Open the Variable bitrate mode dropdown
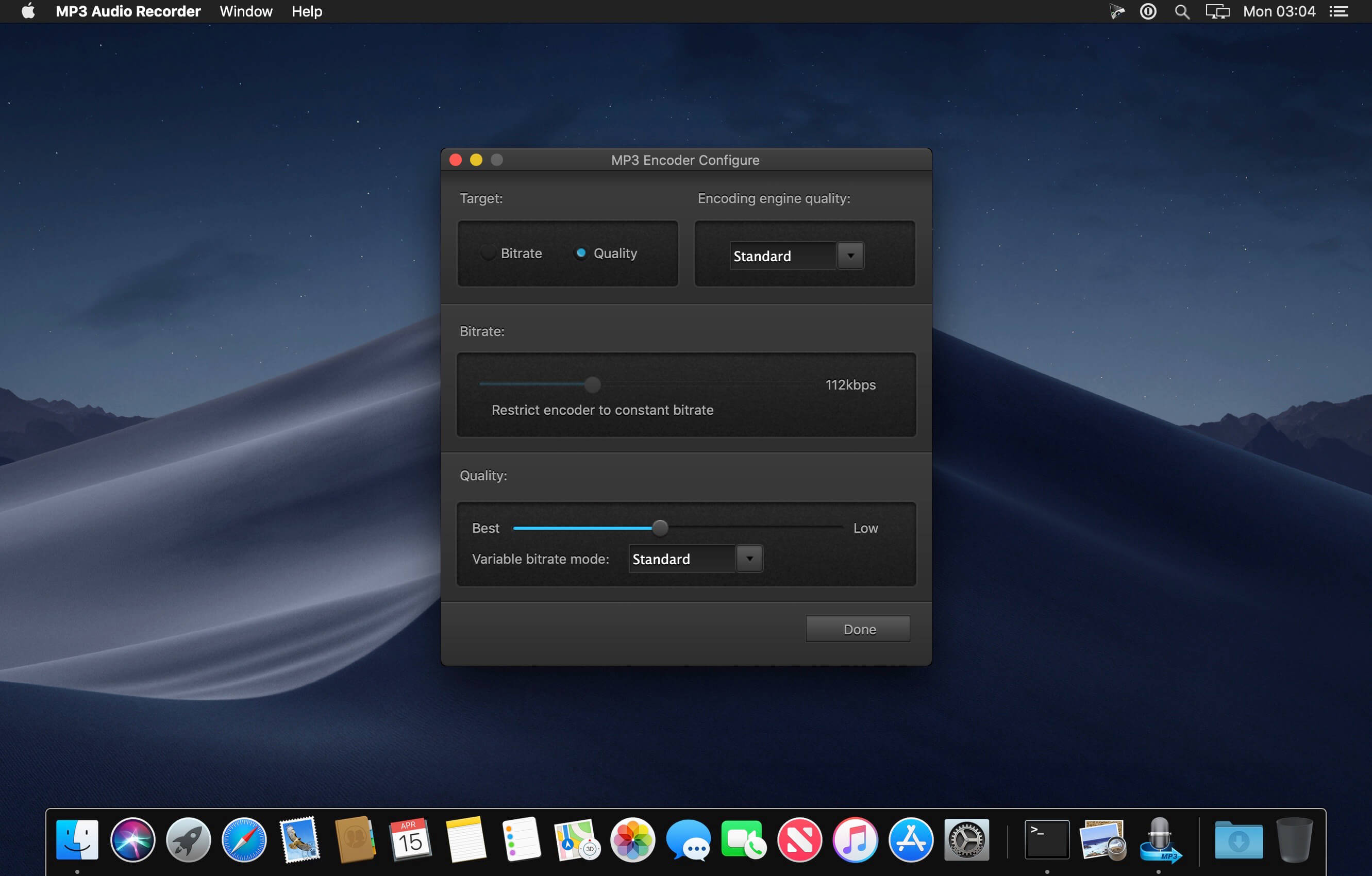 point(749,559)
